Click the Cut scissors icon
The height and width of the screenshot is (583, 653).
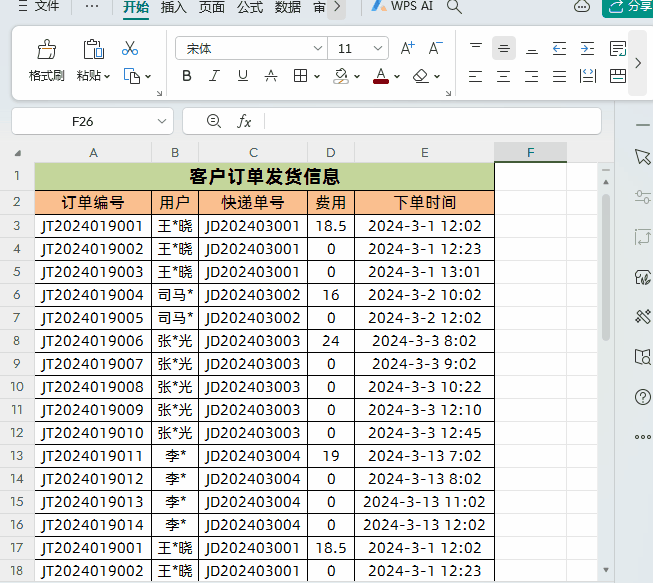tap(130, 49)
